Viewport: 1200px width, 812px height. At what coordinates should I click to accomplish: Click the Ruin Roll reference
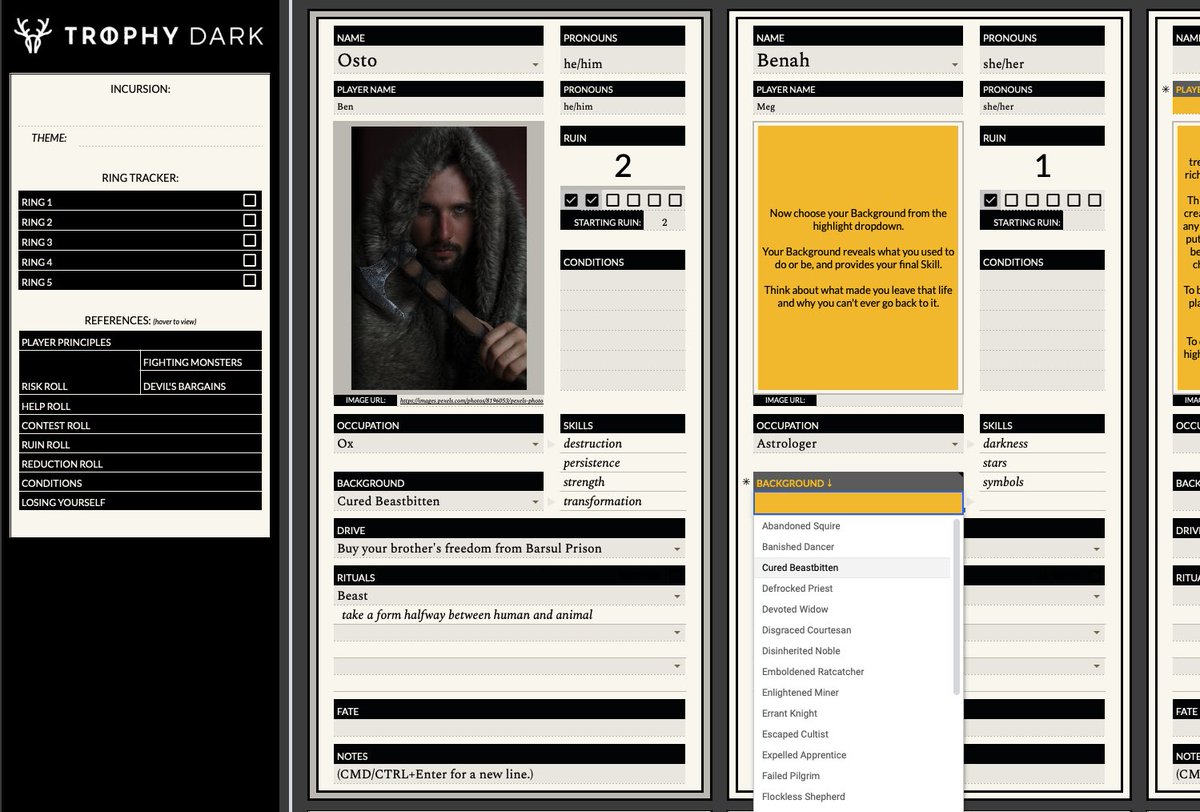[x=140, y=444]
